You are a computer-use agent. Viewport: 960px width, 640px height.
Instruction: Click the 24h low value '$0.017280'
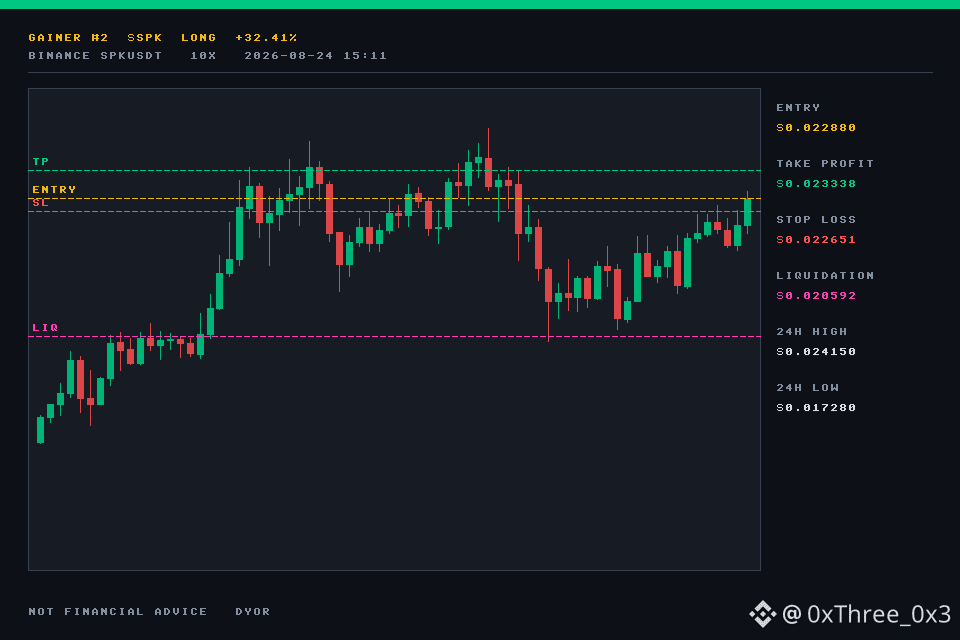(816, 408)
